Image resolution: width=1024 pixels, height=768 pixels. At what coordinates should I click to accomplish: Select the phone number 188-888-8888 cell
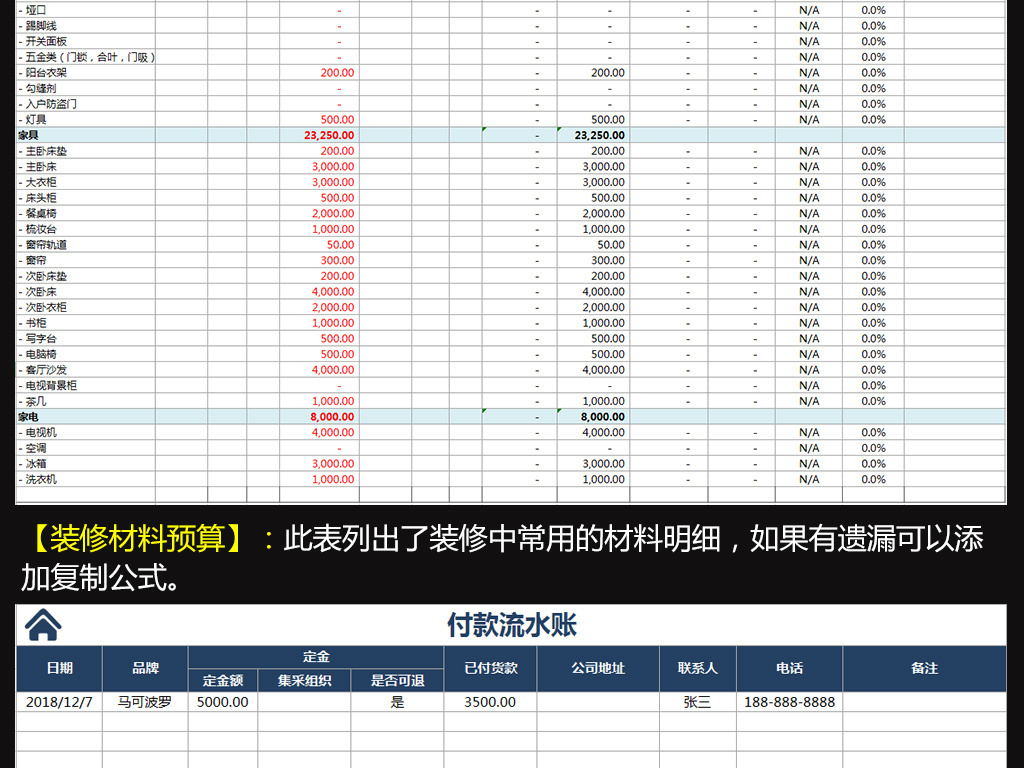[x=789, y=702]
